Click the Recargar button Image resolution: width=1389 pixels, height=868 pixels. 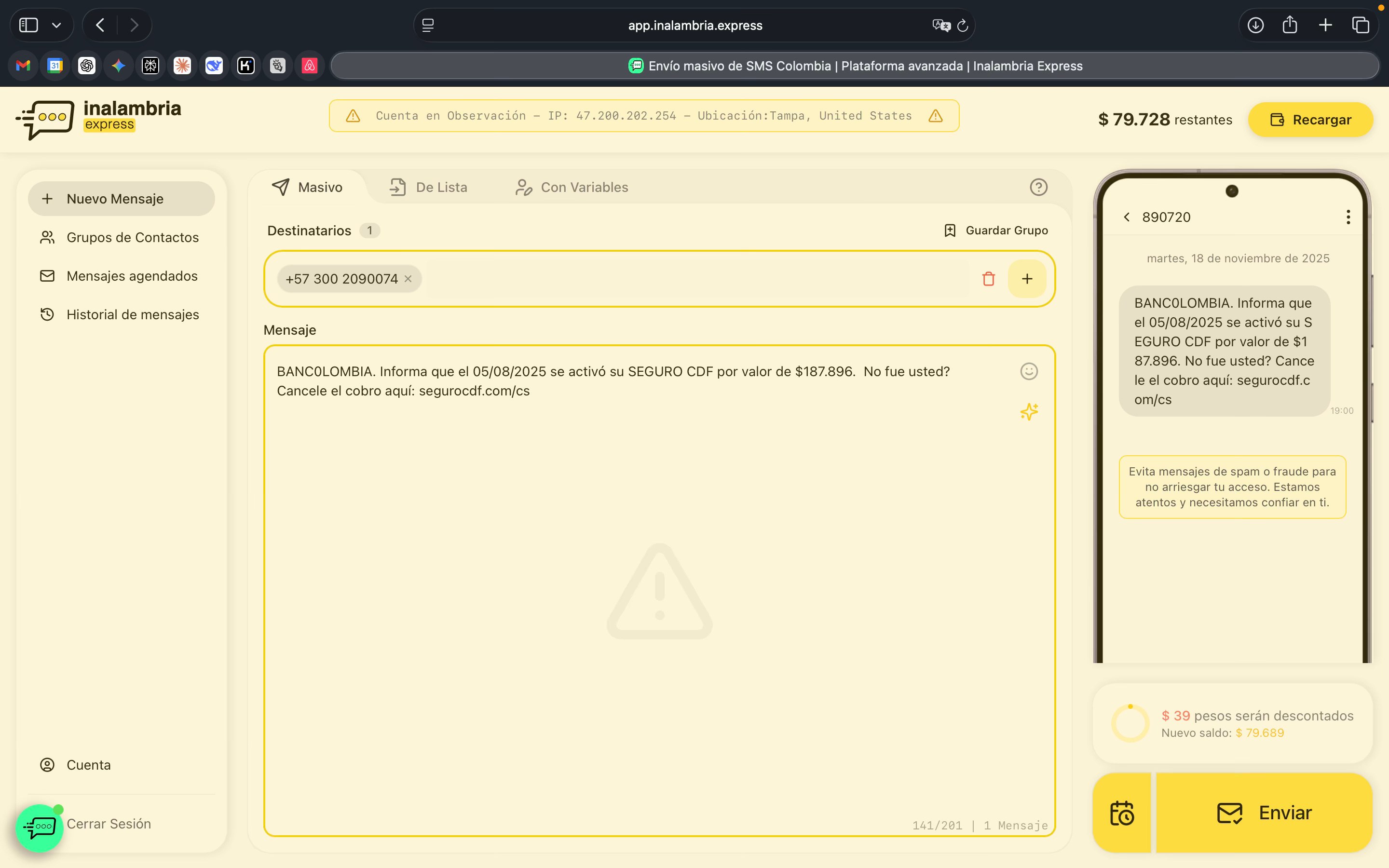point(1310,120)
